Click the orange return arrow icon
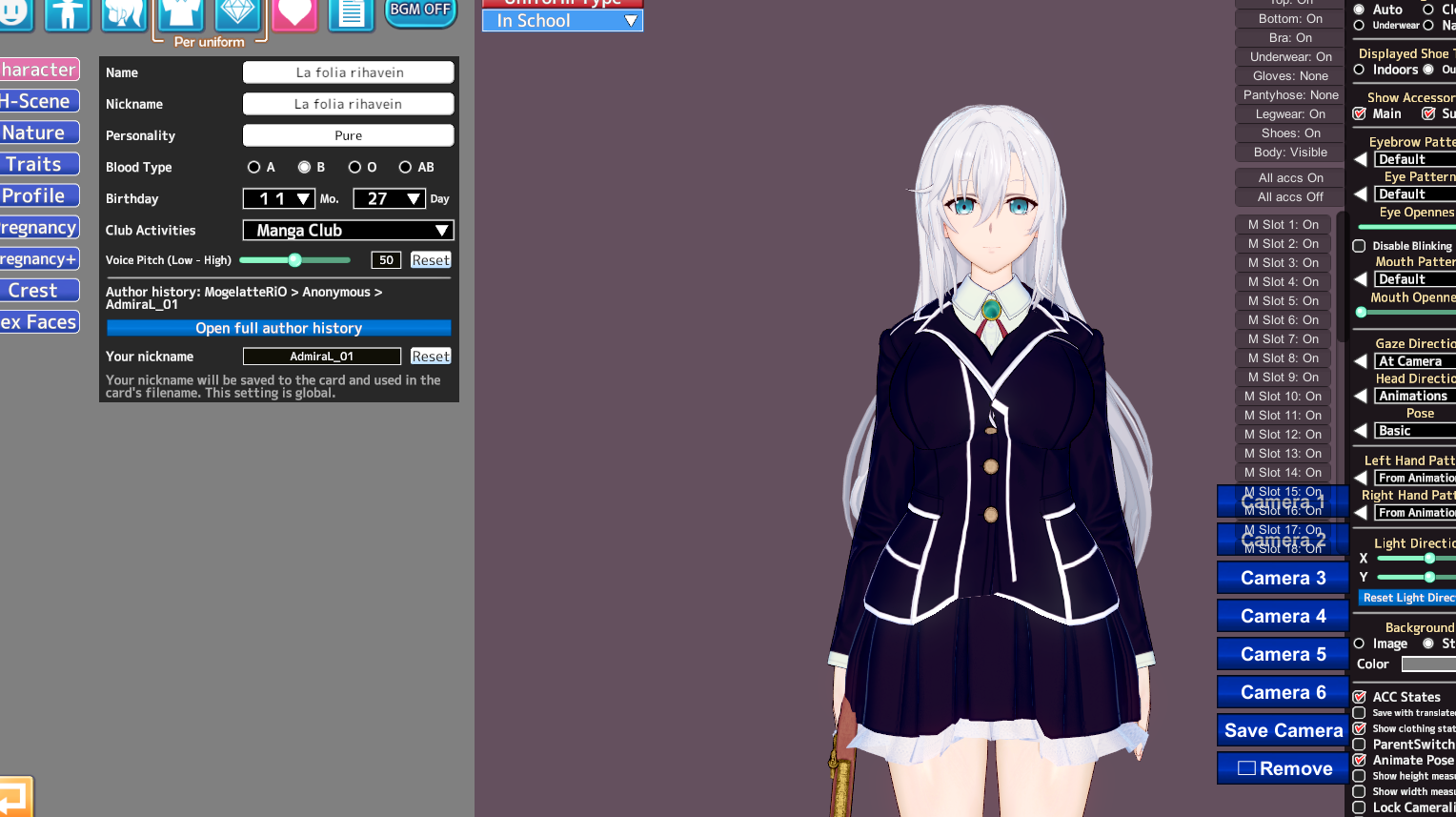Image resolution: width=1456 pixels, height=817 pixels. point(14,798)
